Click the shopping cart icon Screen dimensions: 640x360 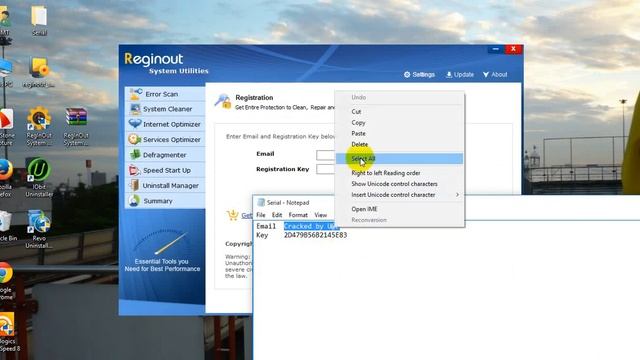click(233, 215)
